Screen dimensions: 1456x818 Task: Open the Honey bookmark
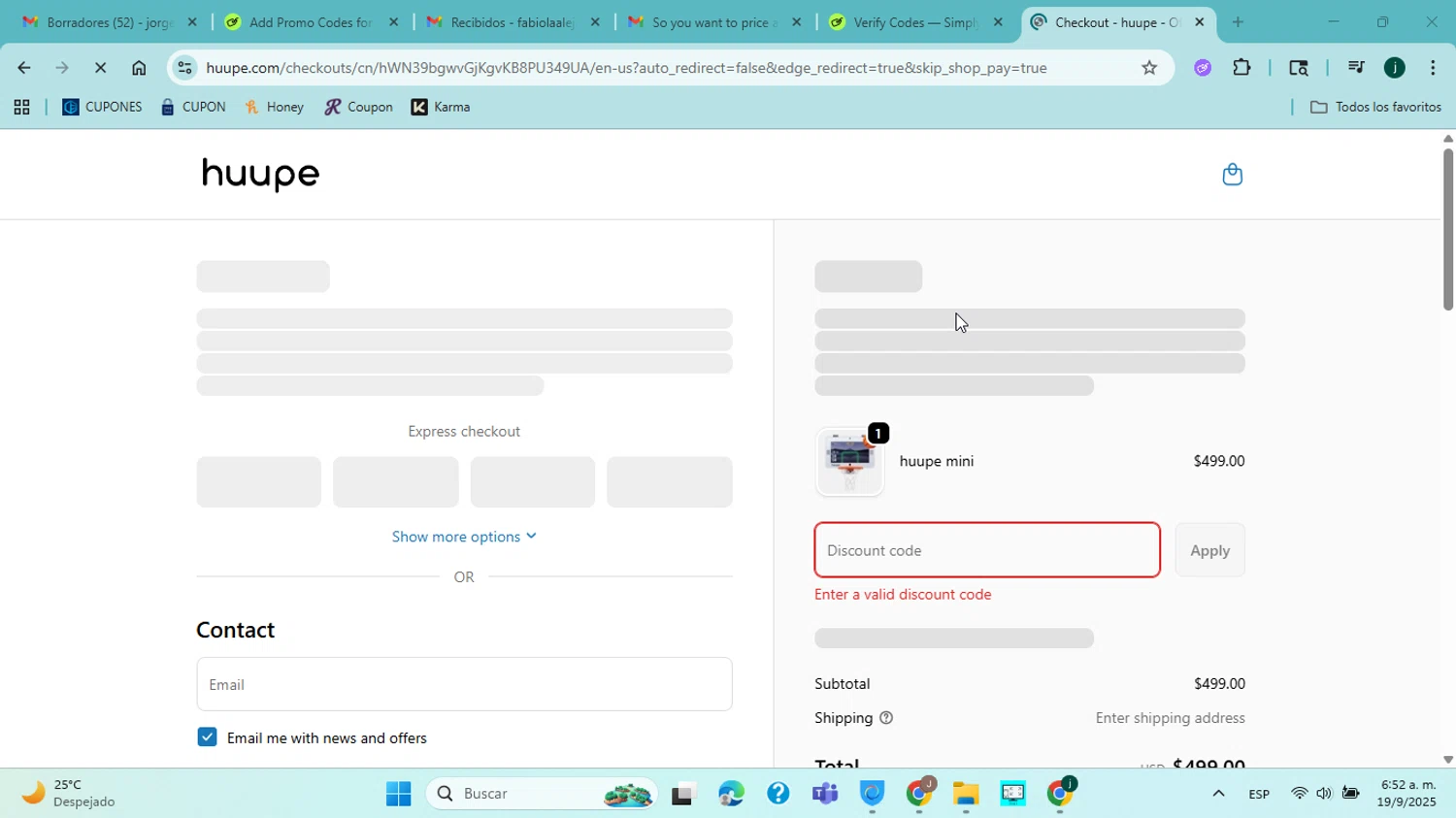[275, 108]
